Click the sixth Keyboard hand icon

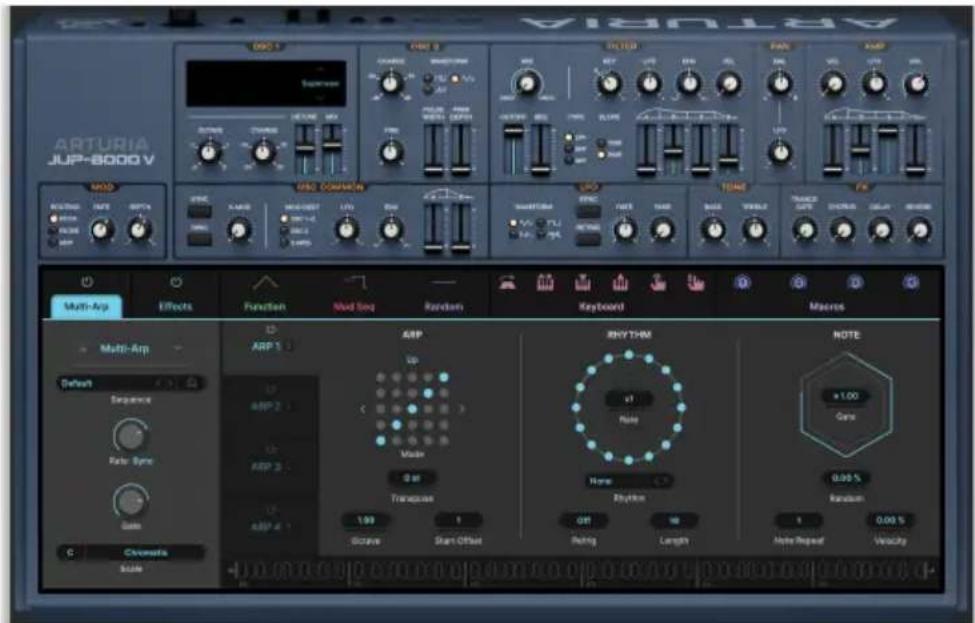695,284
